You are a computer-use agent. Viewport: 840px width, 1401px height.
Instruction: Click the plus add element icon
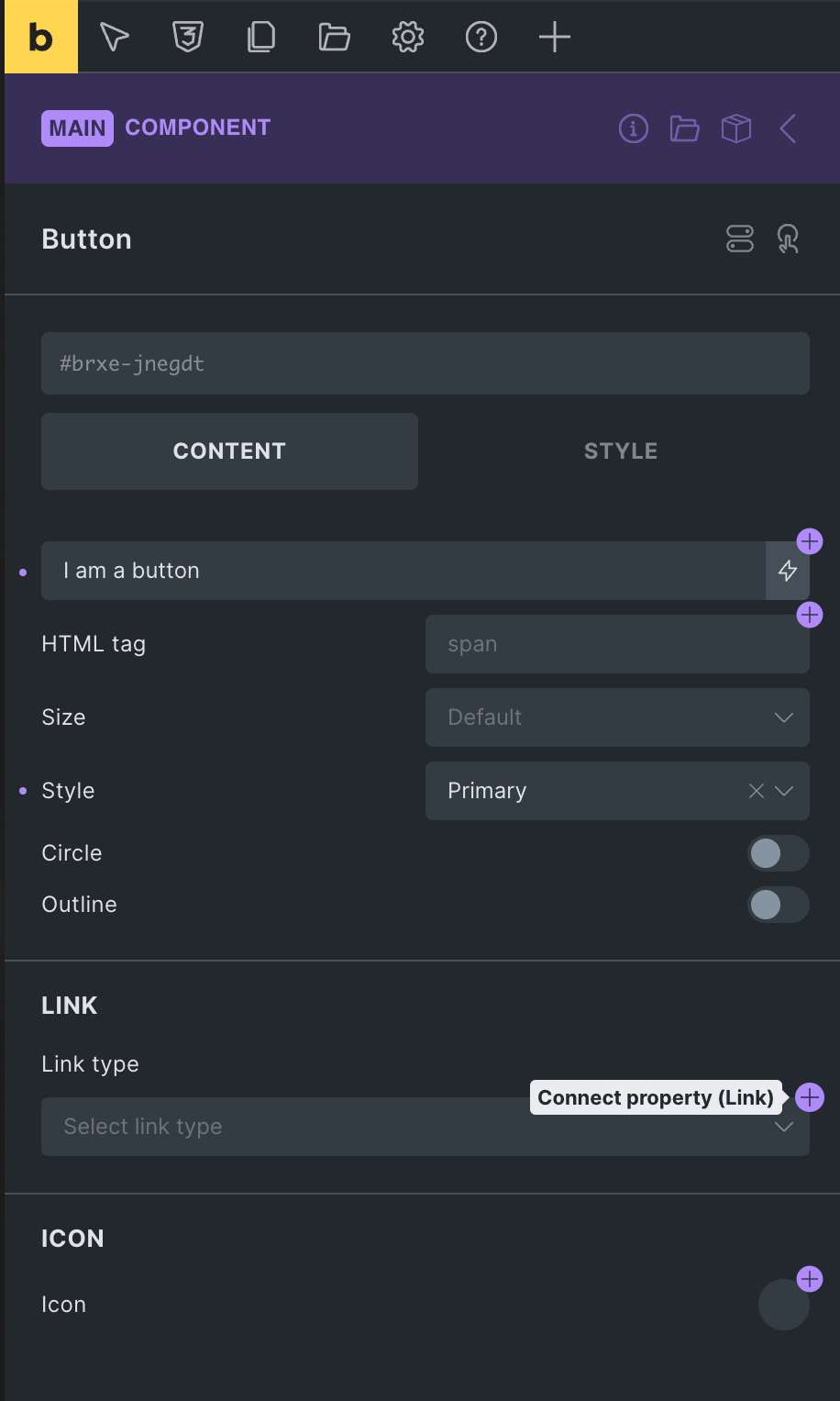coord(555,37)
